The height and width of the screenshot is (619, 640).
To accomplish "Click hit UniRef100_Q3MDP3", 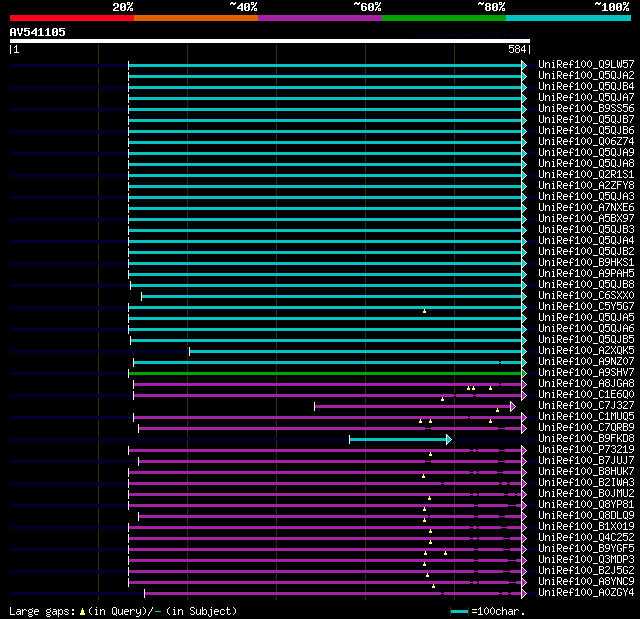I will click(x=586, y=560).
